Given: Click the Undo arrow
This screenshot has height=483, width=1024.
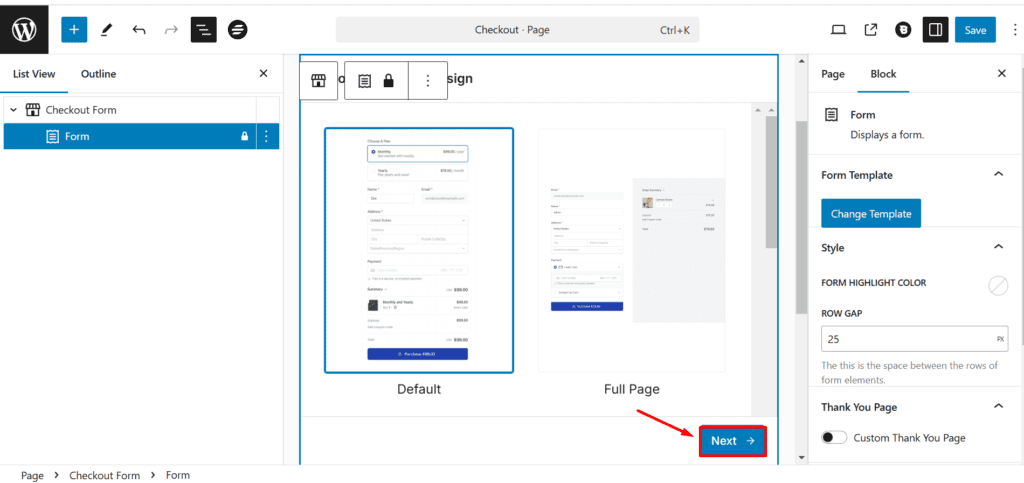Looking at the screenshot, I should click(x=139, y=29).
